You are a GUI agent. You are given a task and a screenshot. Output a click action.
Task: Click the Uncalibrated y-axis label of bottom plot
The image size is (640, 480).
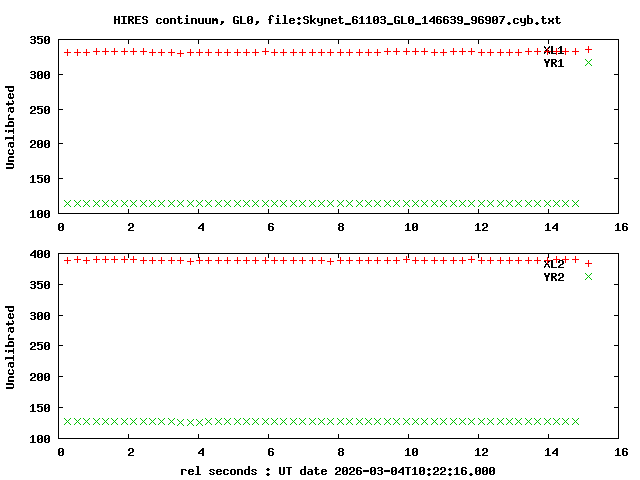coord(11,347)
